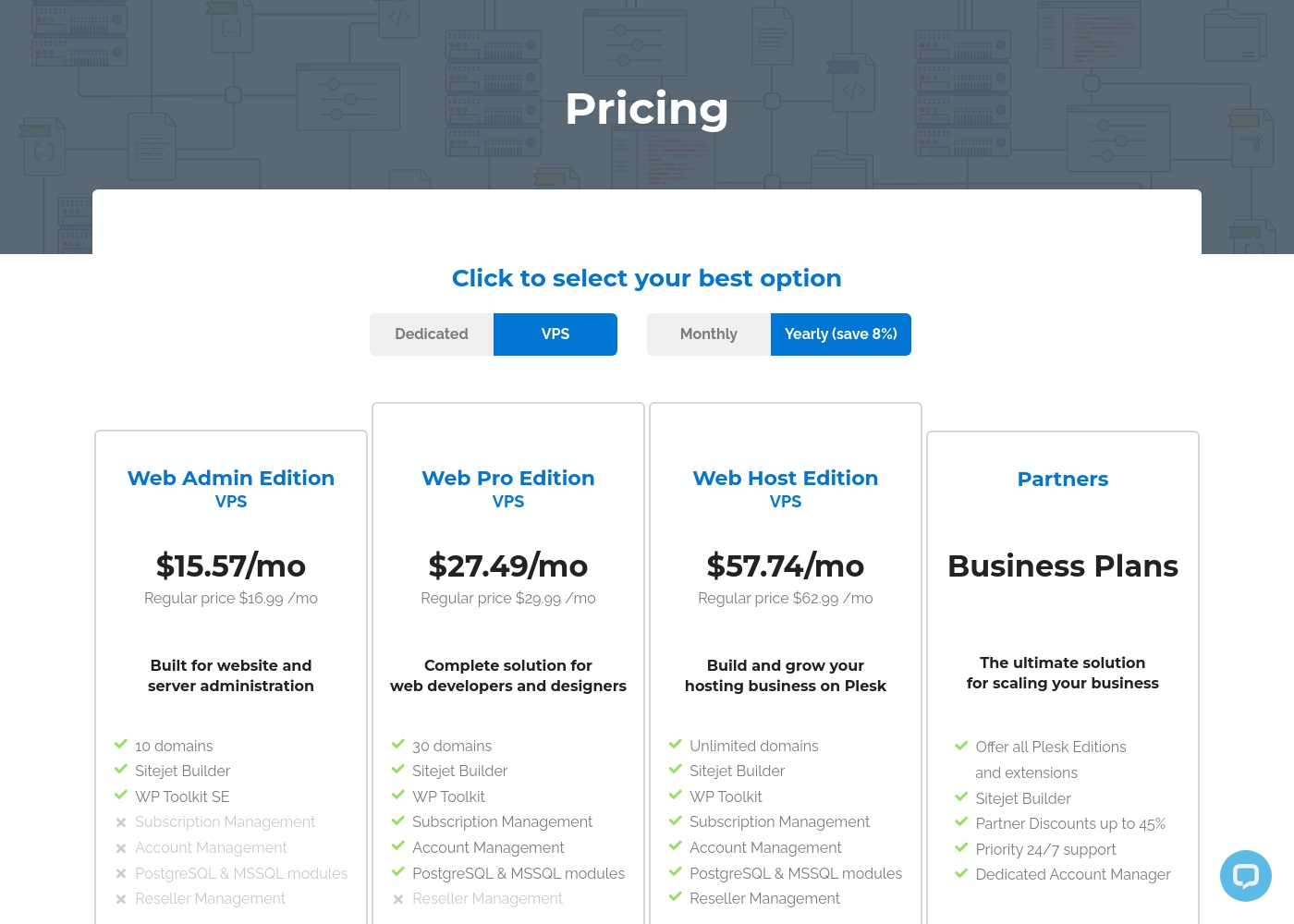Click Web Pro 'PostgreSQL & MSSQL modules' feature text
1294x924 pixels.
[519, 873]
